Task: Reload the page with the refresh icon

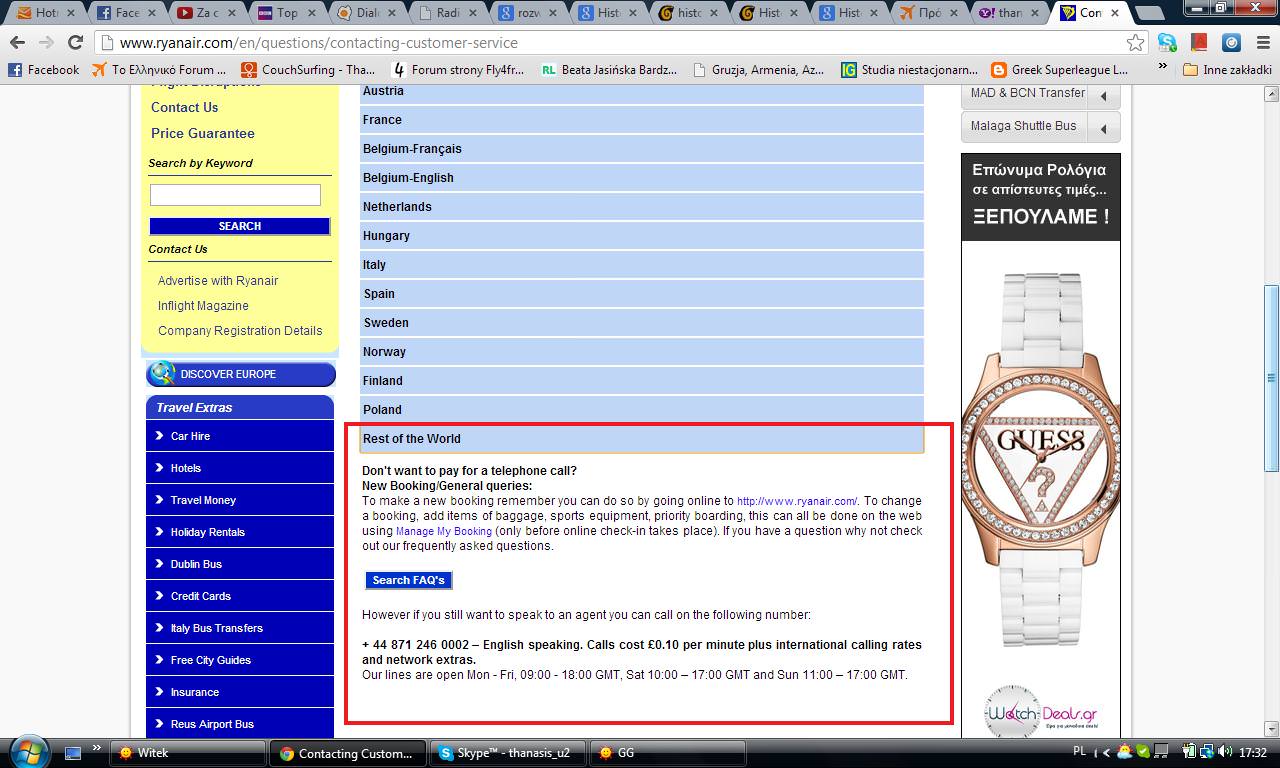Action: coord(75,43)
